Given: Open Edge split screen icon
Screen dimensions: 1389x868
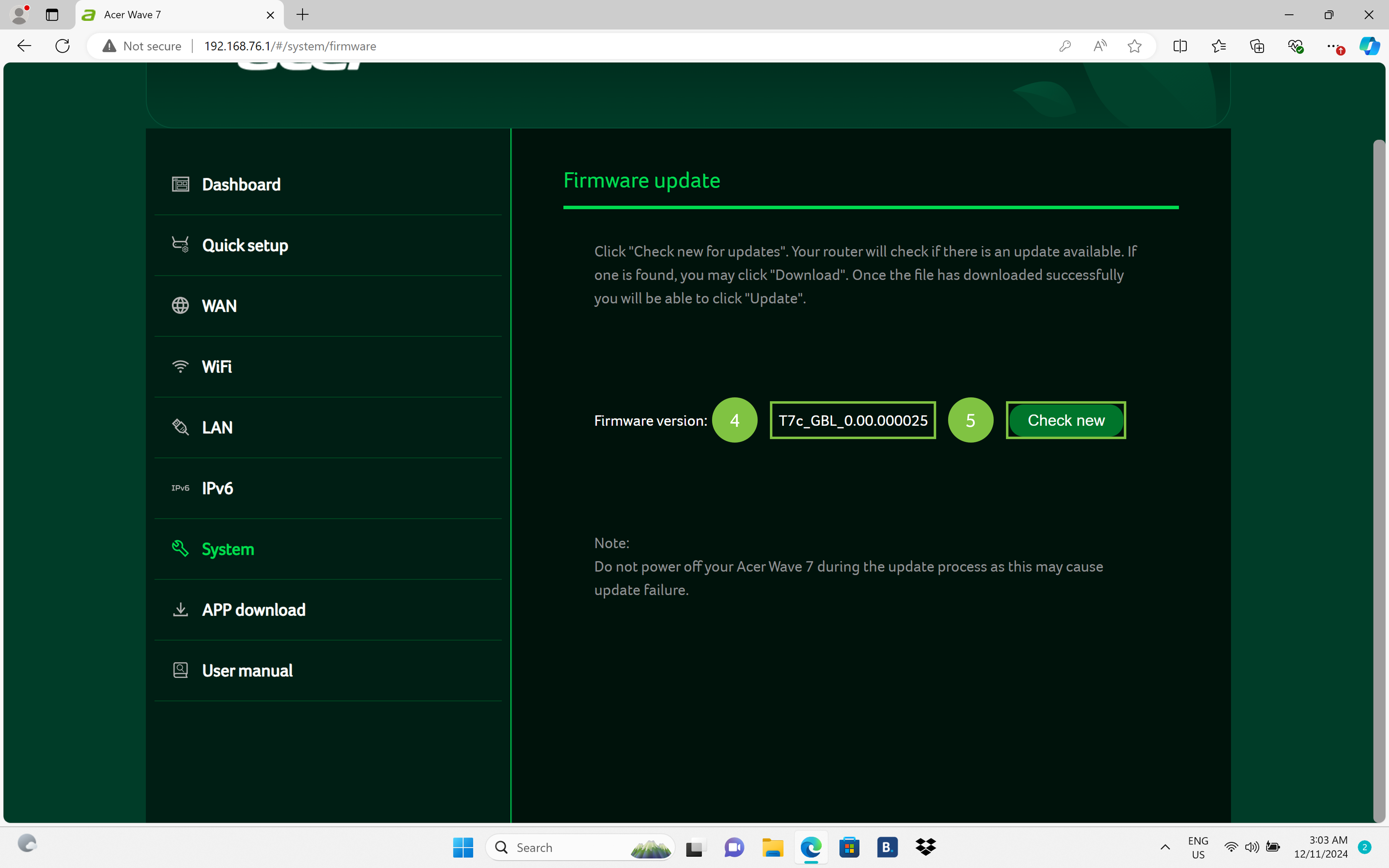Looking at the screenshot, I should pos(1180,46).
